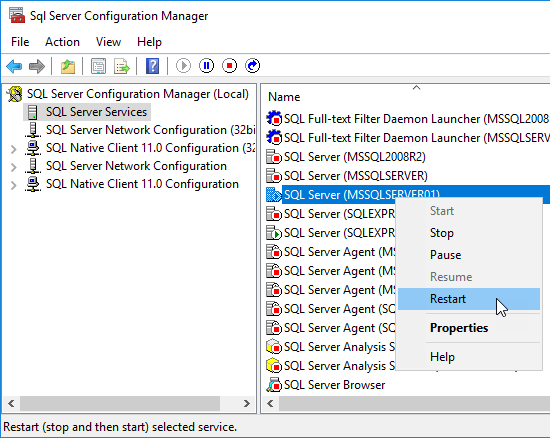550x438 pixels.
Task: Click the SQL Full-text Filter Daemon Launcher (MSSQLSERV icon
Action: tap(274, 137)
